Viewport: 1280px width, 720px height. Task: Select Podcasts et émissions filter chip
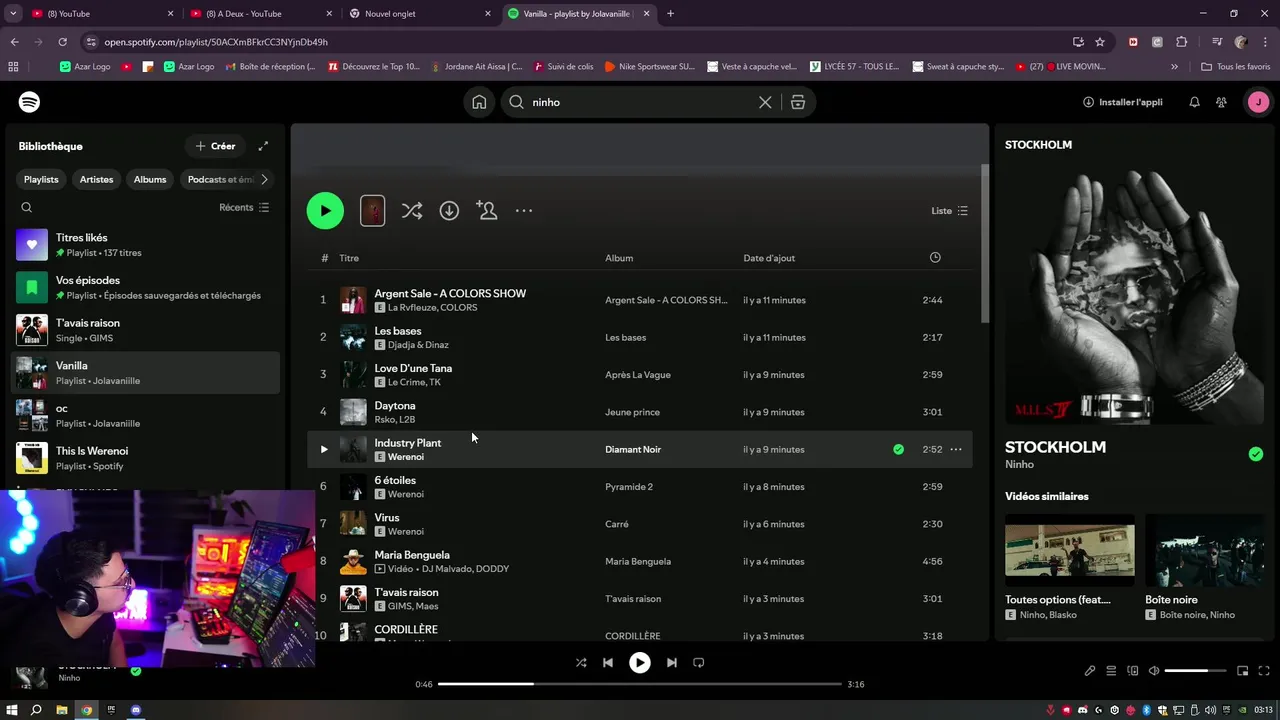pyautogui.click(x=220, y=179)
